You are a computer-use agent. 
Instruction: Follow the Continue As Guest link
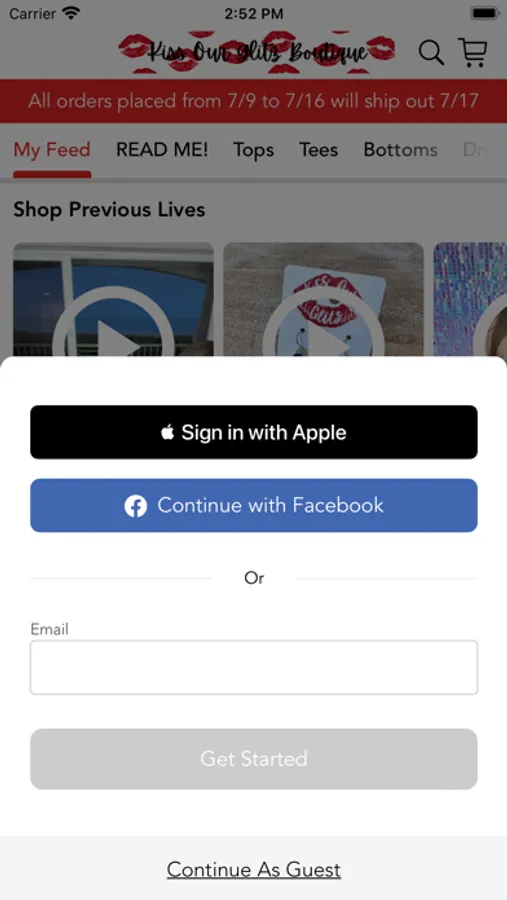tap(254, 870)
